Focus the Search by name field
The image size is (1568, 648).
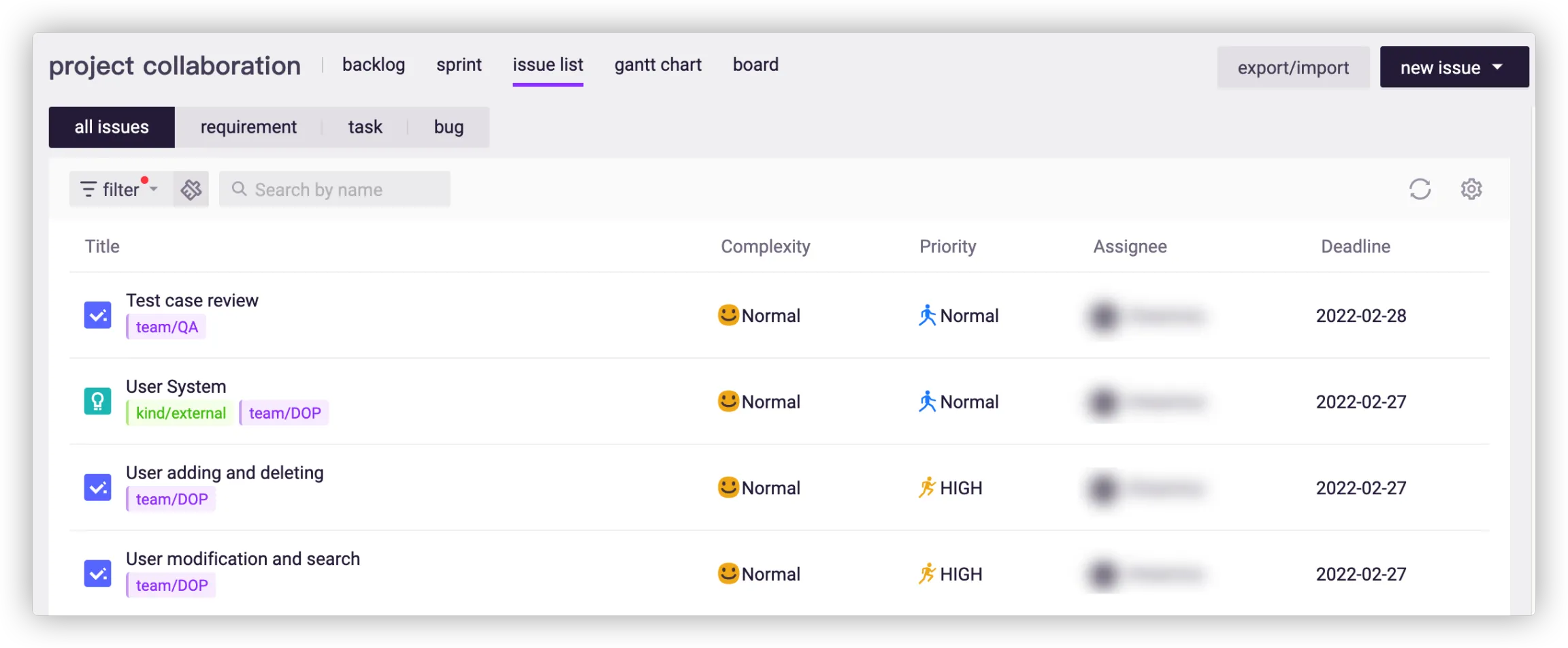tap(340, 189)
